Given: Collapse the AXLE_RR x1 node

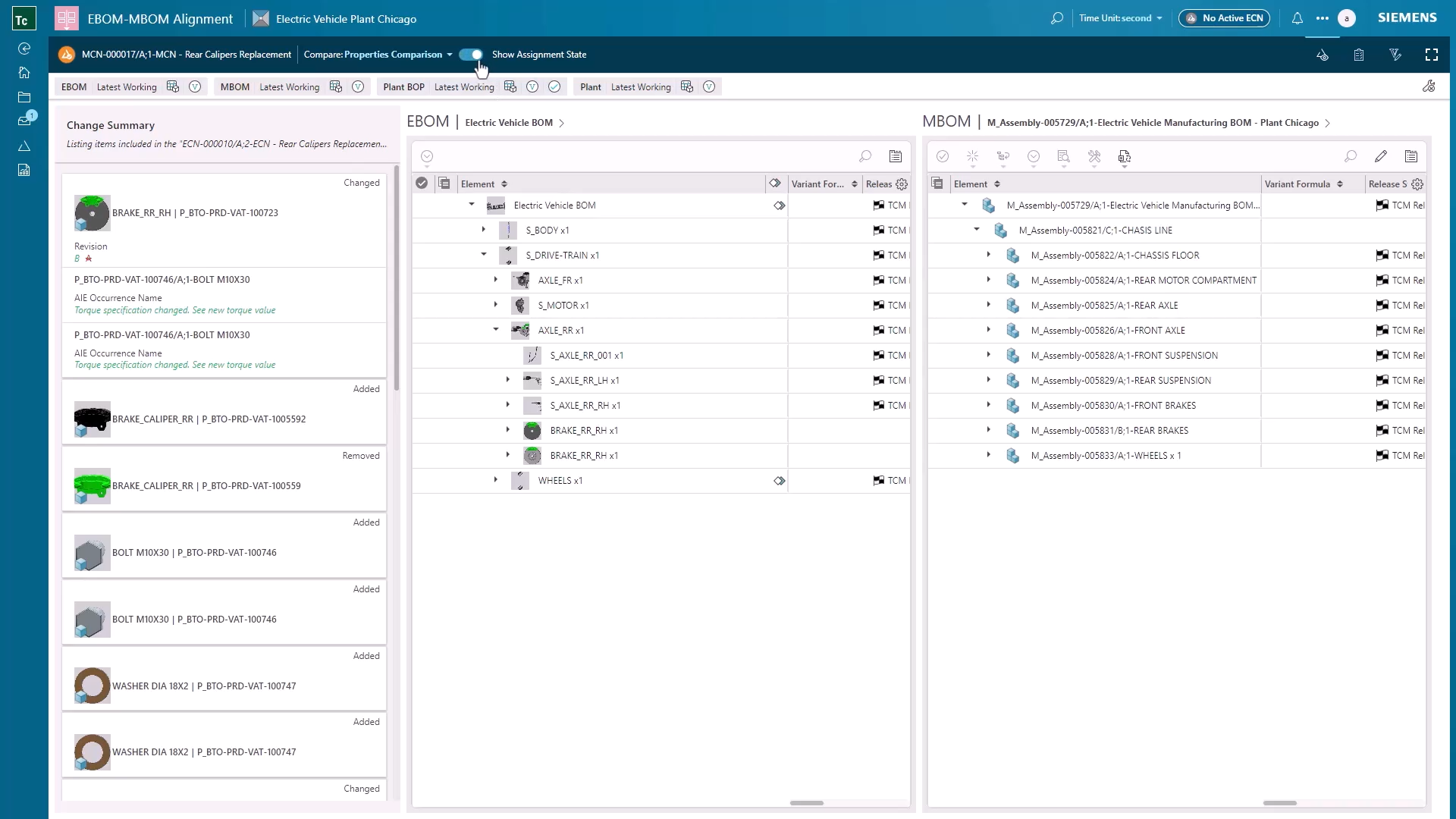Looking at the screenshot, I should pyautogui.click(x=496, y=330).
